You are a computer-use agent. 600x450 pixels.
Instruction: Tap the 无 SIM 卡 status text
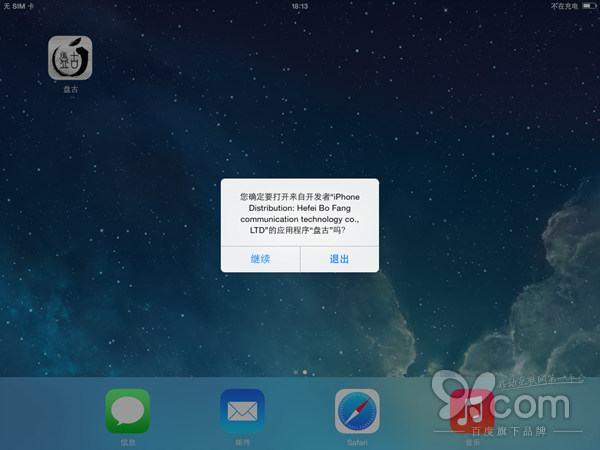click(x=18, y=6)
